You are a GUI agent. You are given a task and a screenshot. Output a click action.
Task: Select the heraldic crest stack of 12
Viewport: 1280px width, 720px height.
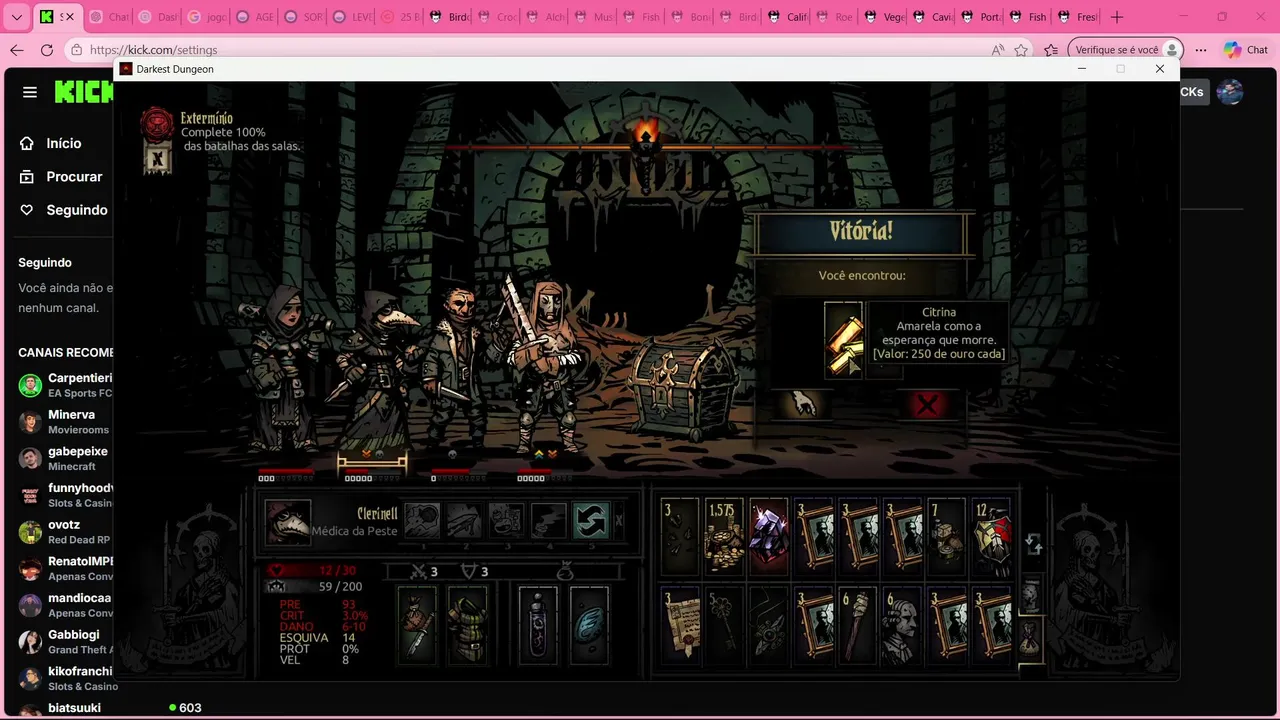993,537
